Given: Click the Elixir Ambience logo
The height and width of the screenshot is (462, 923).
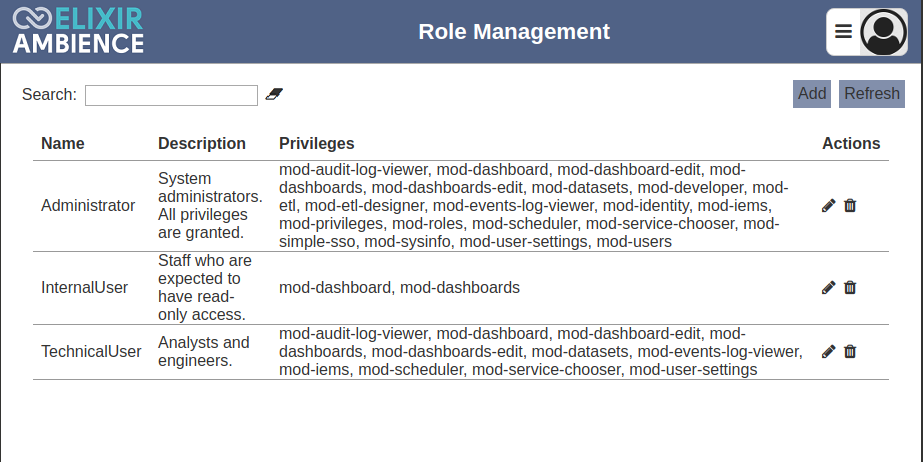Looking at the screenshot, I should 78,31.
